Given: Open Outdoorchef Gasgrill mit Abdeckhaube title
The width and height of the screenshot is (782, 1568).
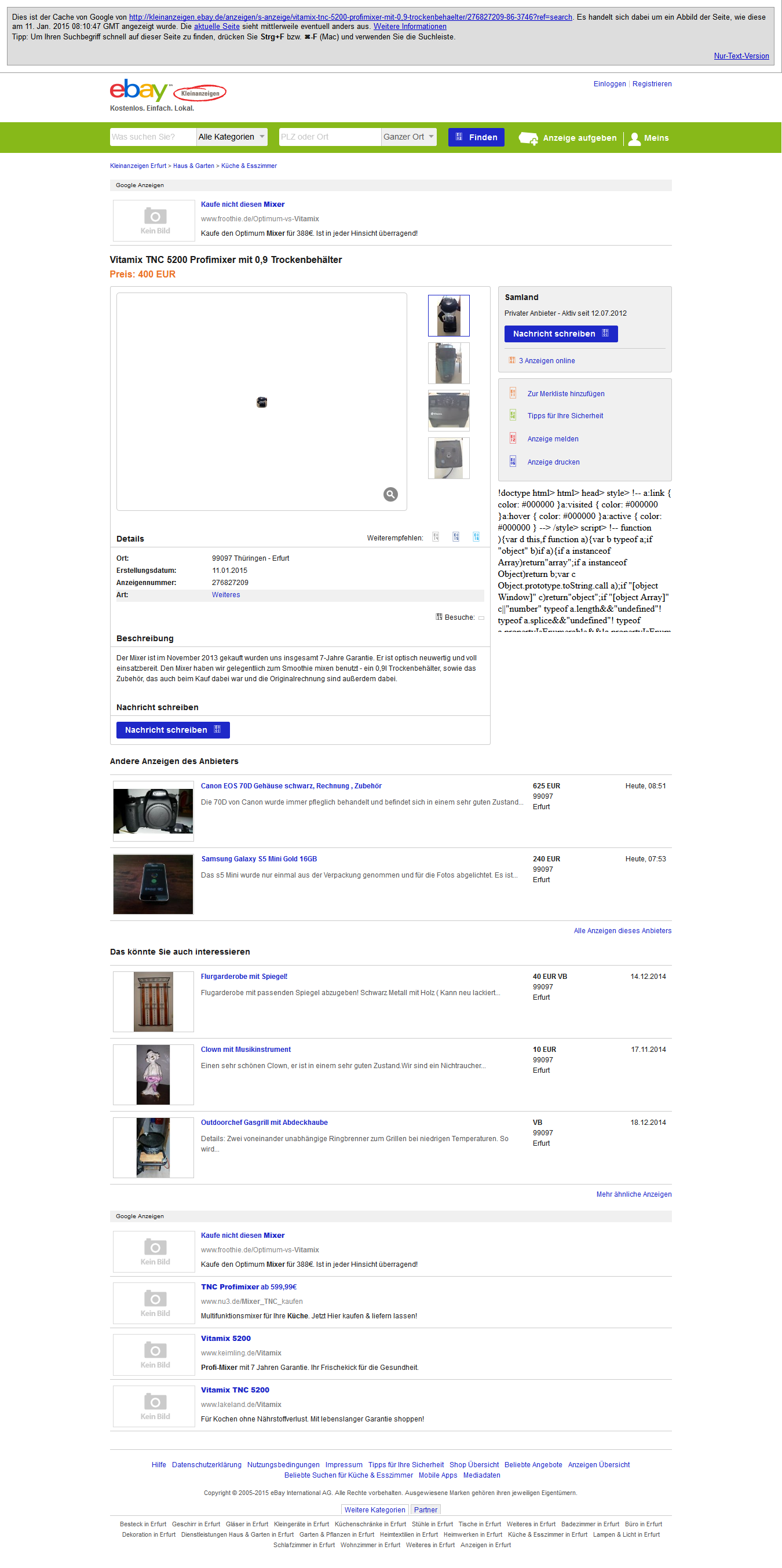Looking at the screenshot, I should 264,1123.
